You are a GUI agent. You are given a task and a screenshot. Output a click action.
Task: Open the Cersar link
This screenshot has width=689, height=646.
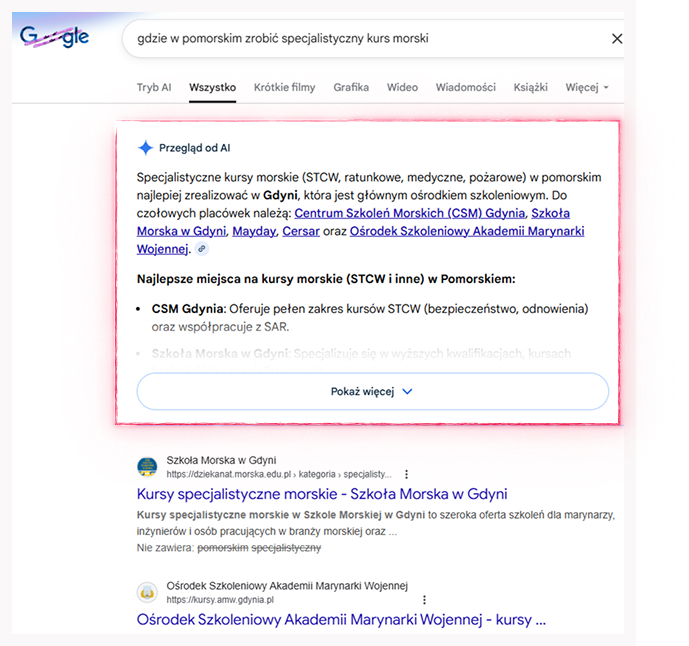pyautogui.click(x=301, y=231)
